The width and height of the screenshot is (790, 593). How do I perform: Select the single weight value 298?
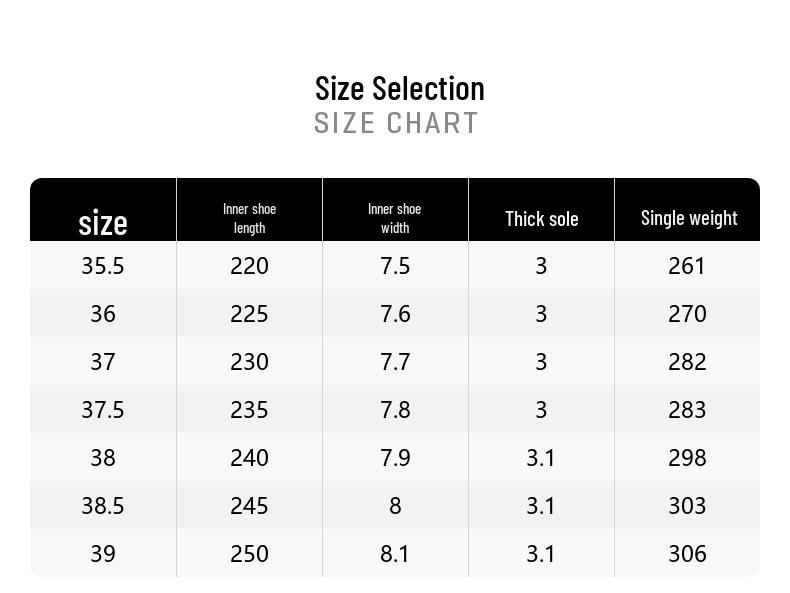[x=687, y=458]
